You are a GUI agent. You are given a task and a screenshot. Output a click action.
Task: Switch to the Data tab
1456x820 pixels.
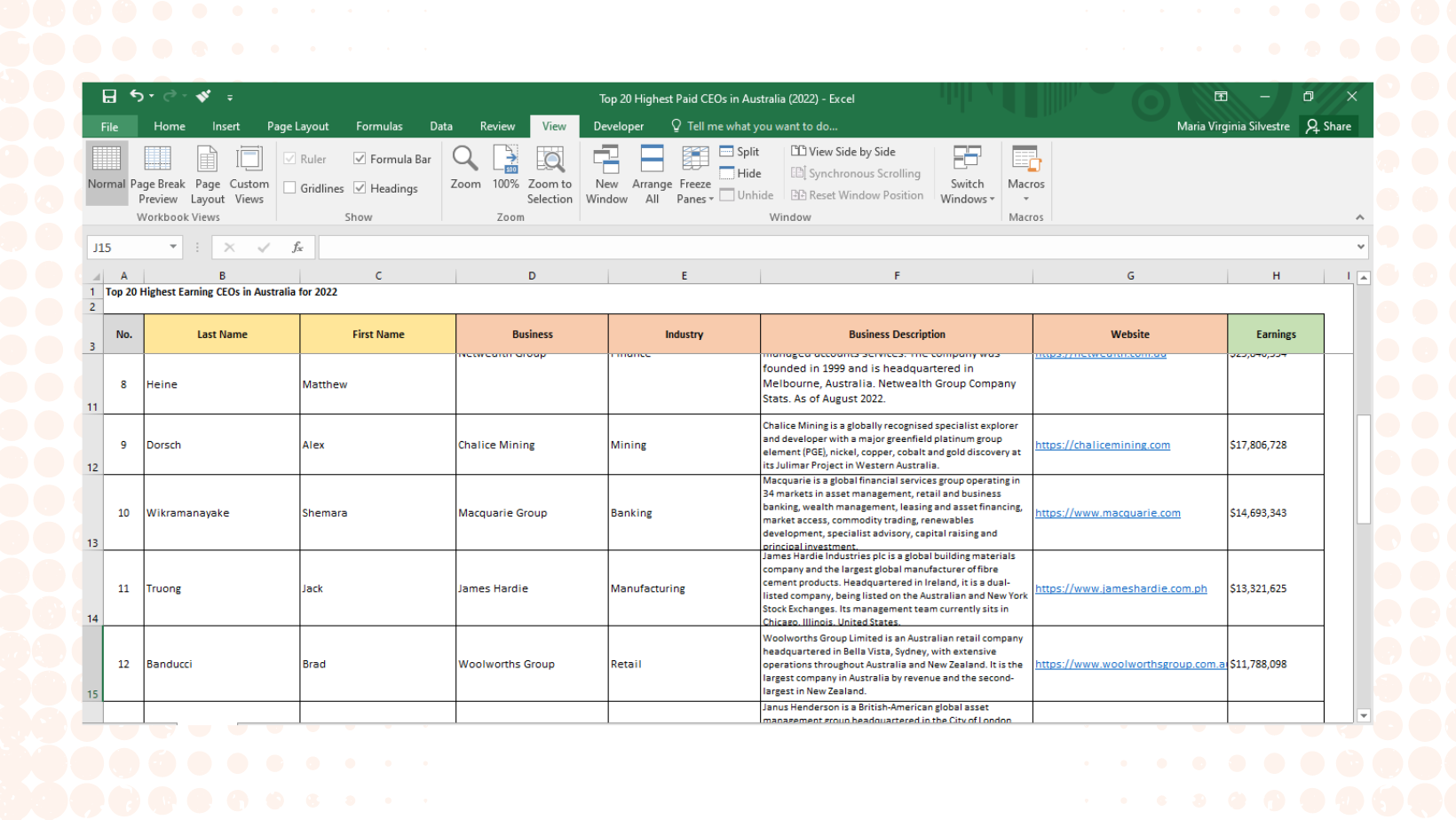pyautogui.click(x=441, y=126)
